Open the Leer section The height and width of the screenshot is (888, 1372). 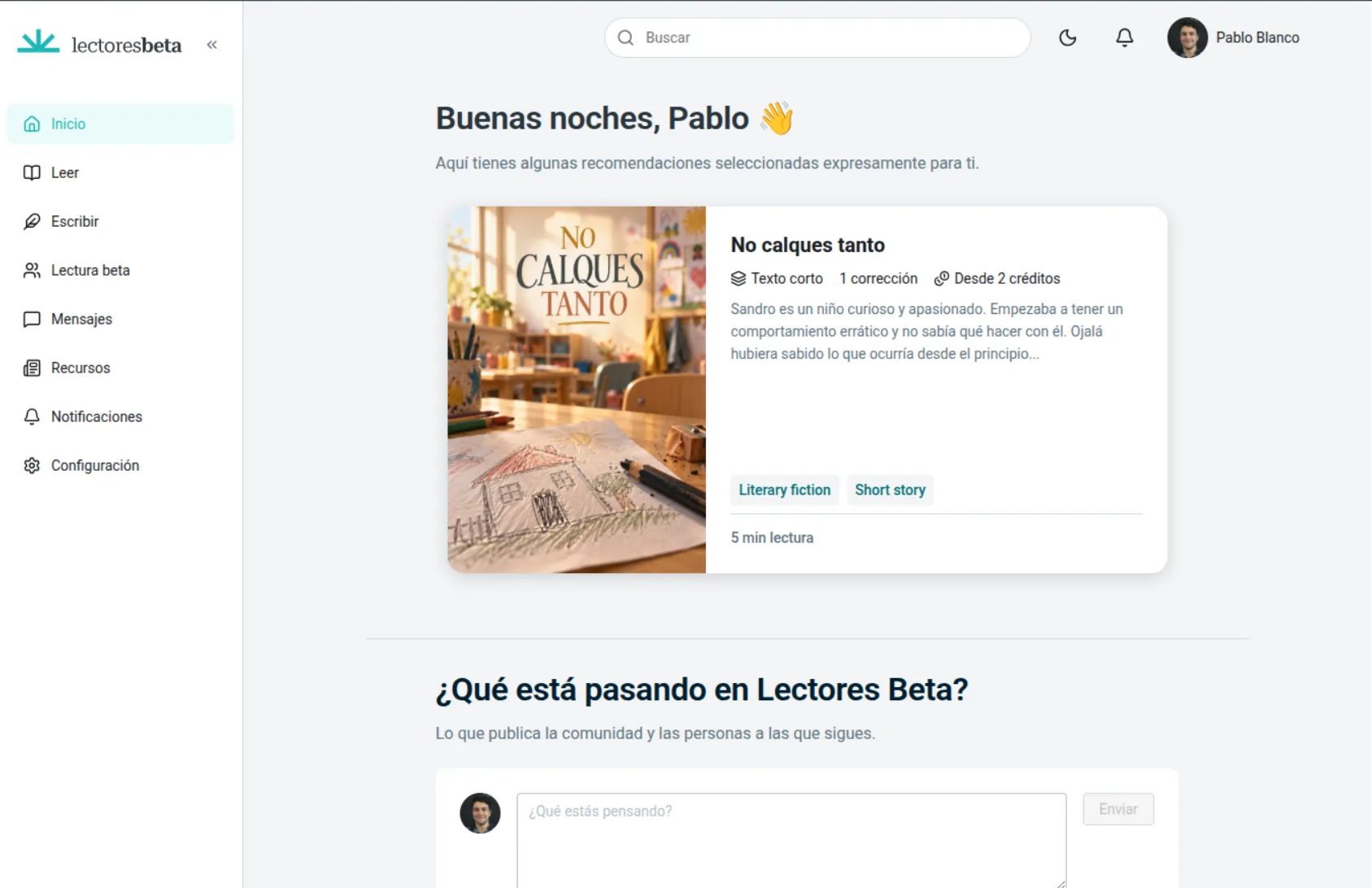(120, 172)
